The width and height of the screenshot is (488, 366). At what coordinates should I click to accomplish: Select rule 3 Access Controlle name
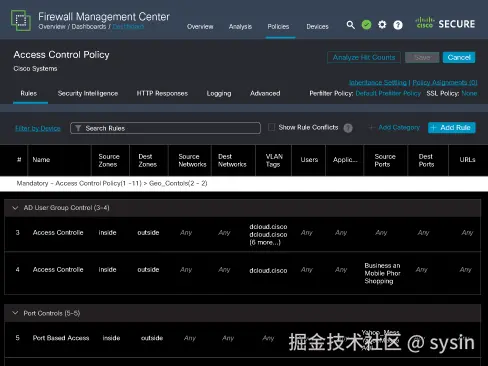tap(58, 233)
